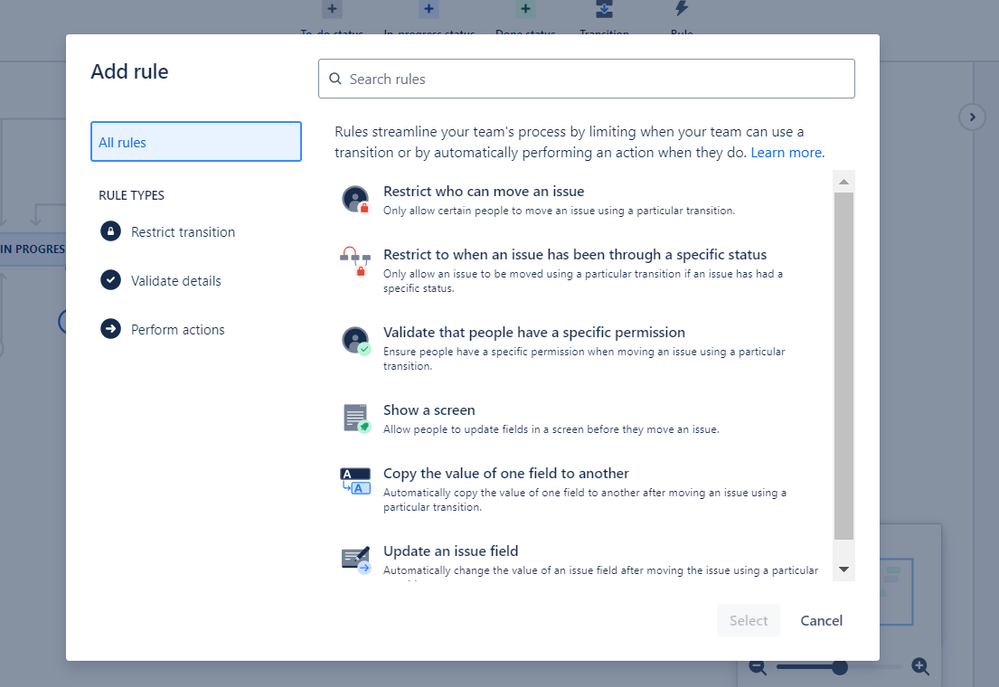Click the rules list scrollbar thumb
The width and height of the screenshot is (999, 687).
[844, 366]
